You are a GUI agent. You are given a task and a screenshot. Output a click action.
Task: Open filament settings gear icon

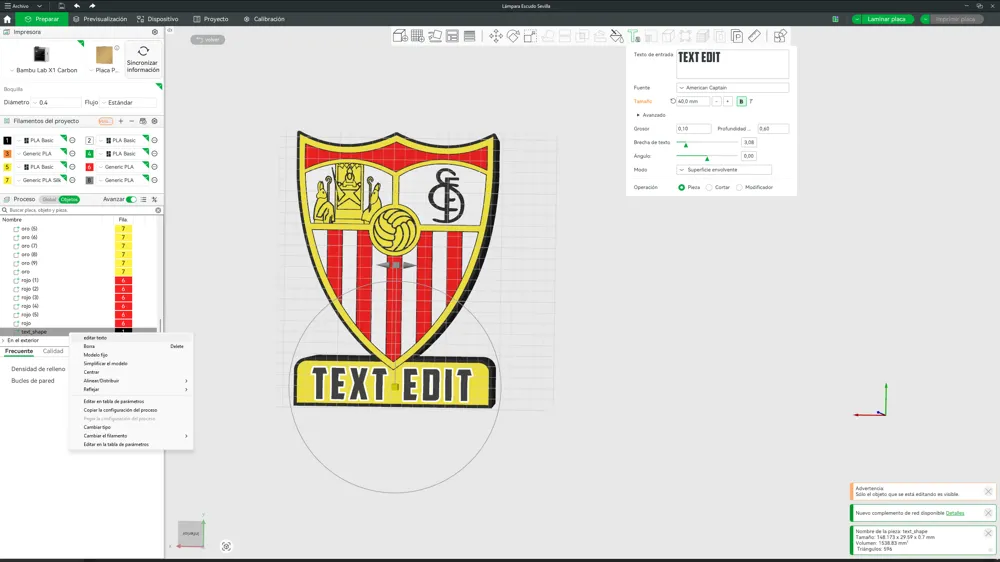click(x=154, y=121)
